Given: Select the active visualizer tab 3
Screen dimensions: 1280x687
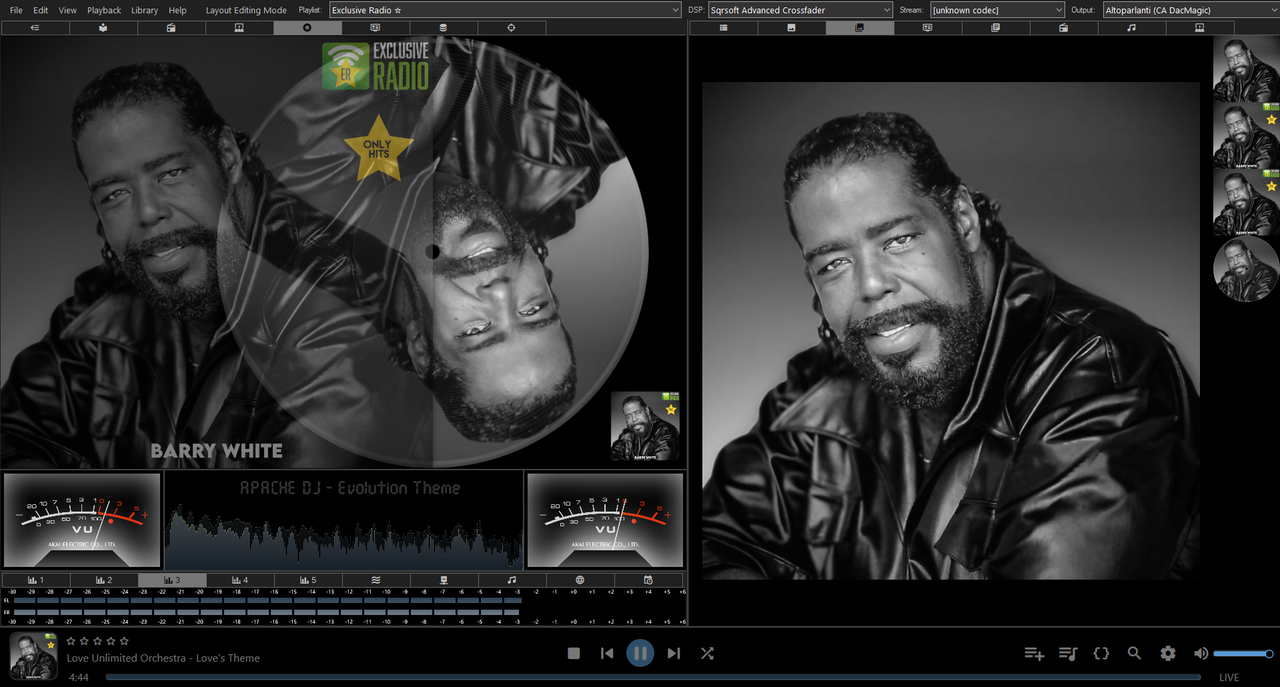Looking at the screenshot, I should (x=172, y=580).
